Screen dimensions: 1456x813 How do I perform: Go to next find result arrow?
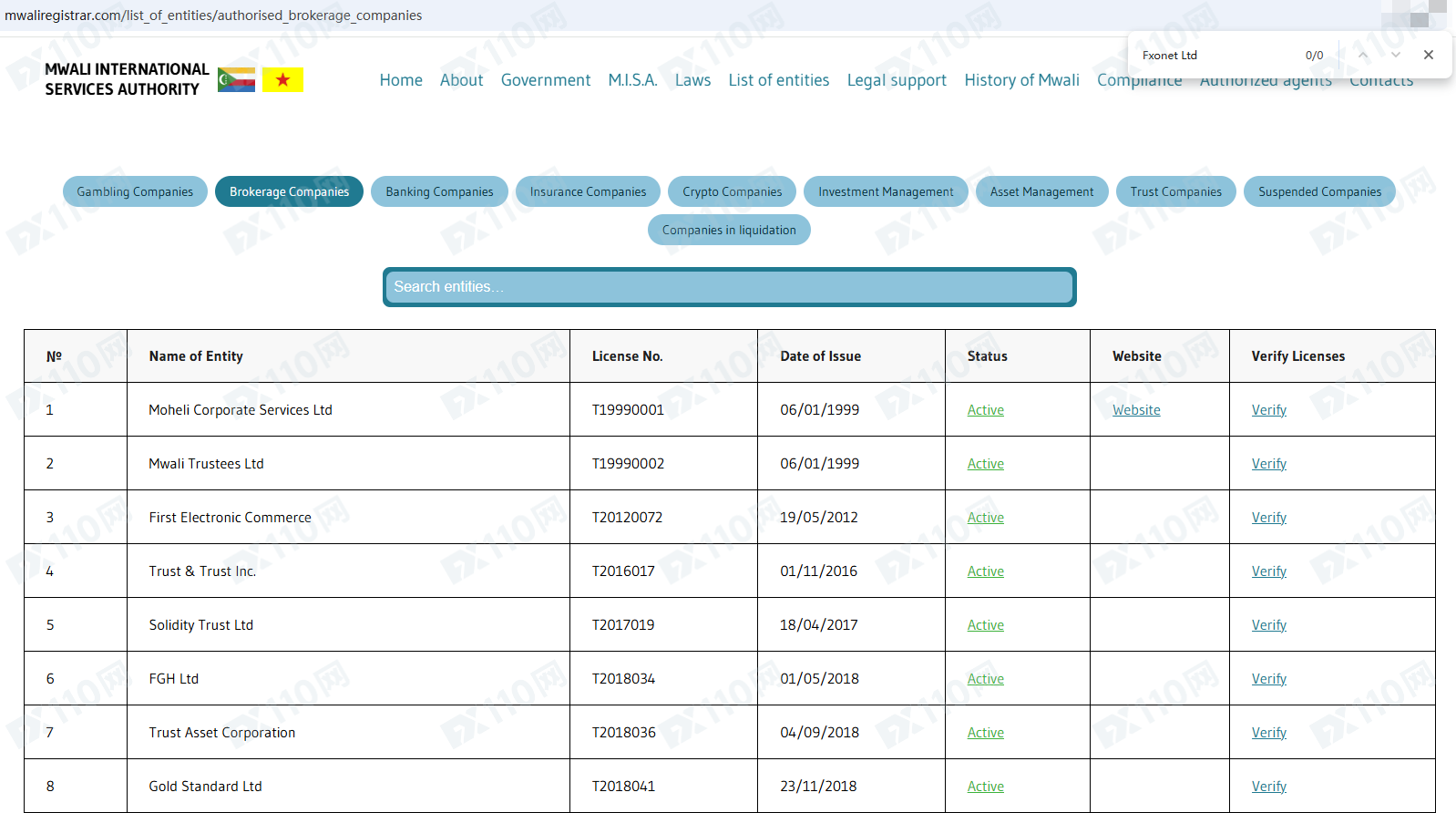(1395, 55)
